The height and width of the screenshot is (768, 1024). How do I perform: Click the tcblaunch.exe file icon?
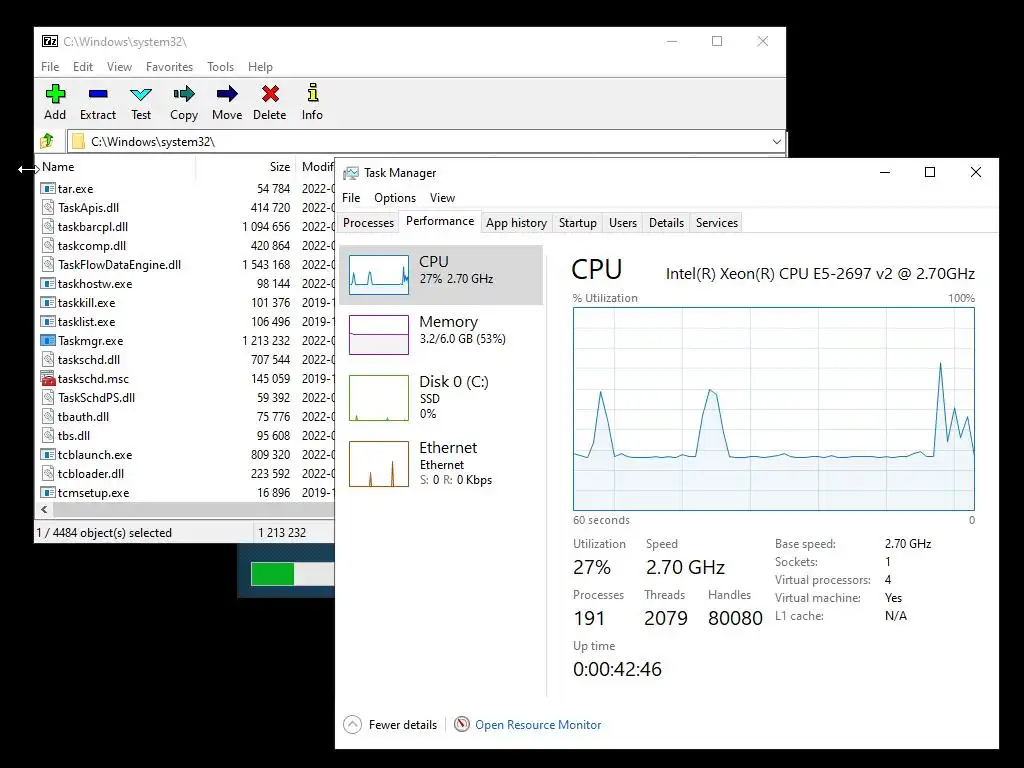[48, 455]
